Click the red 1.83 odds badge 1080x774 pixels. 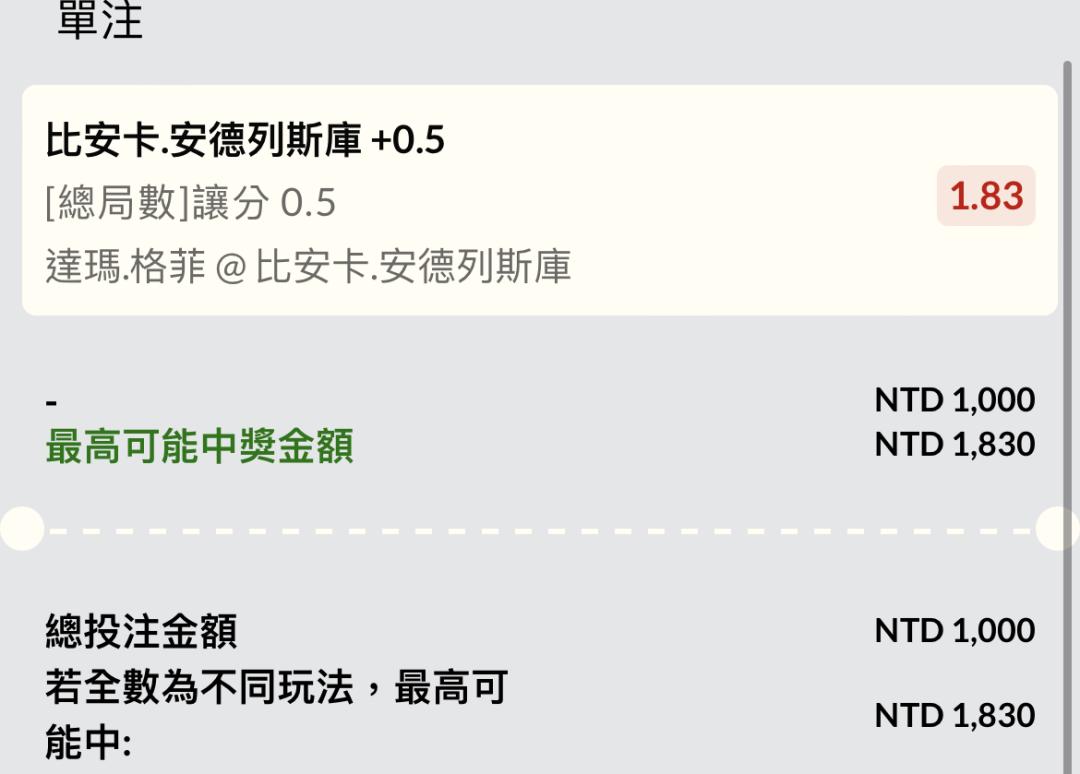click(x=986, y=196)
